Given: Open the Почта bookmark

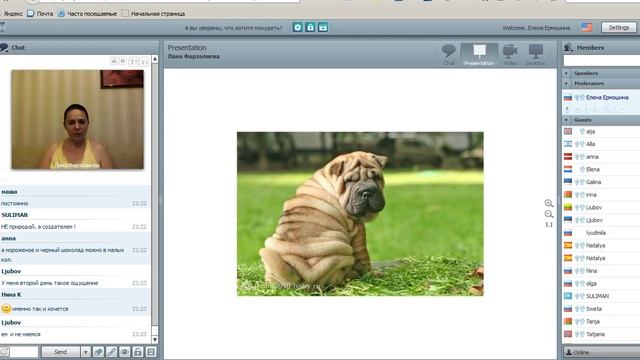Looking at the screenshot, I should (40, 13).
